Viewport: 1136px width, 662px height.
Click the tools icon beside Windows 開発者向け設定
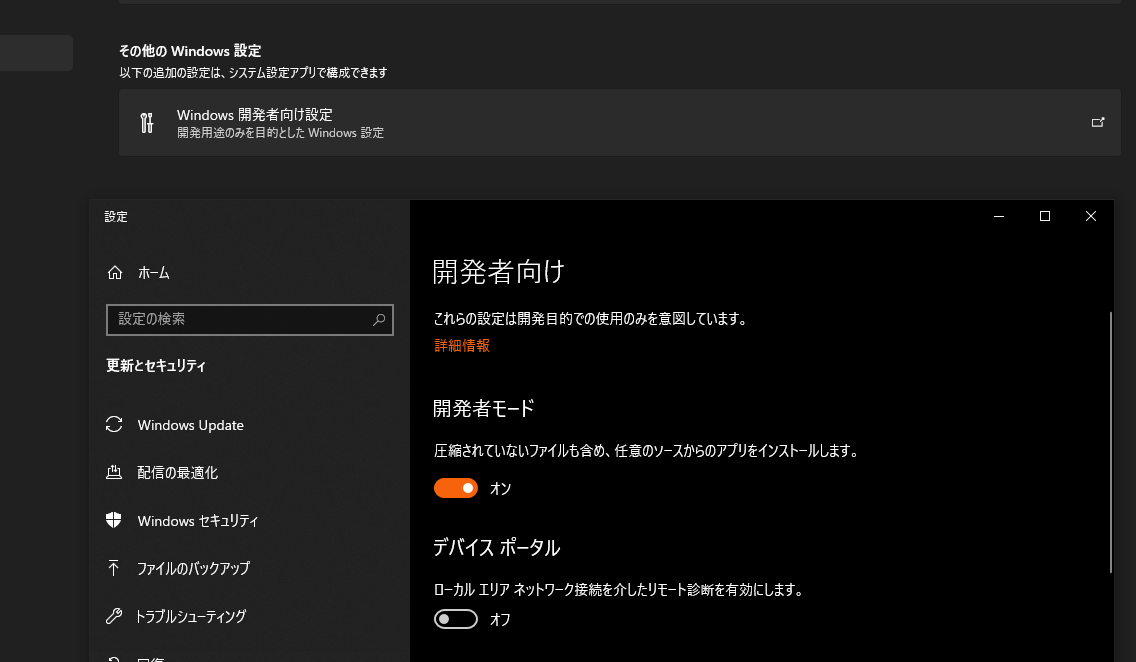pyautogui.click(x=147, y=122)
